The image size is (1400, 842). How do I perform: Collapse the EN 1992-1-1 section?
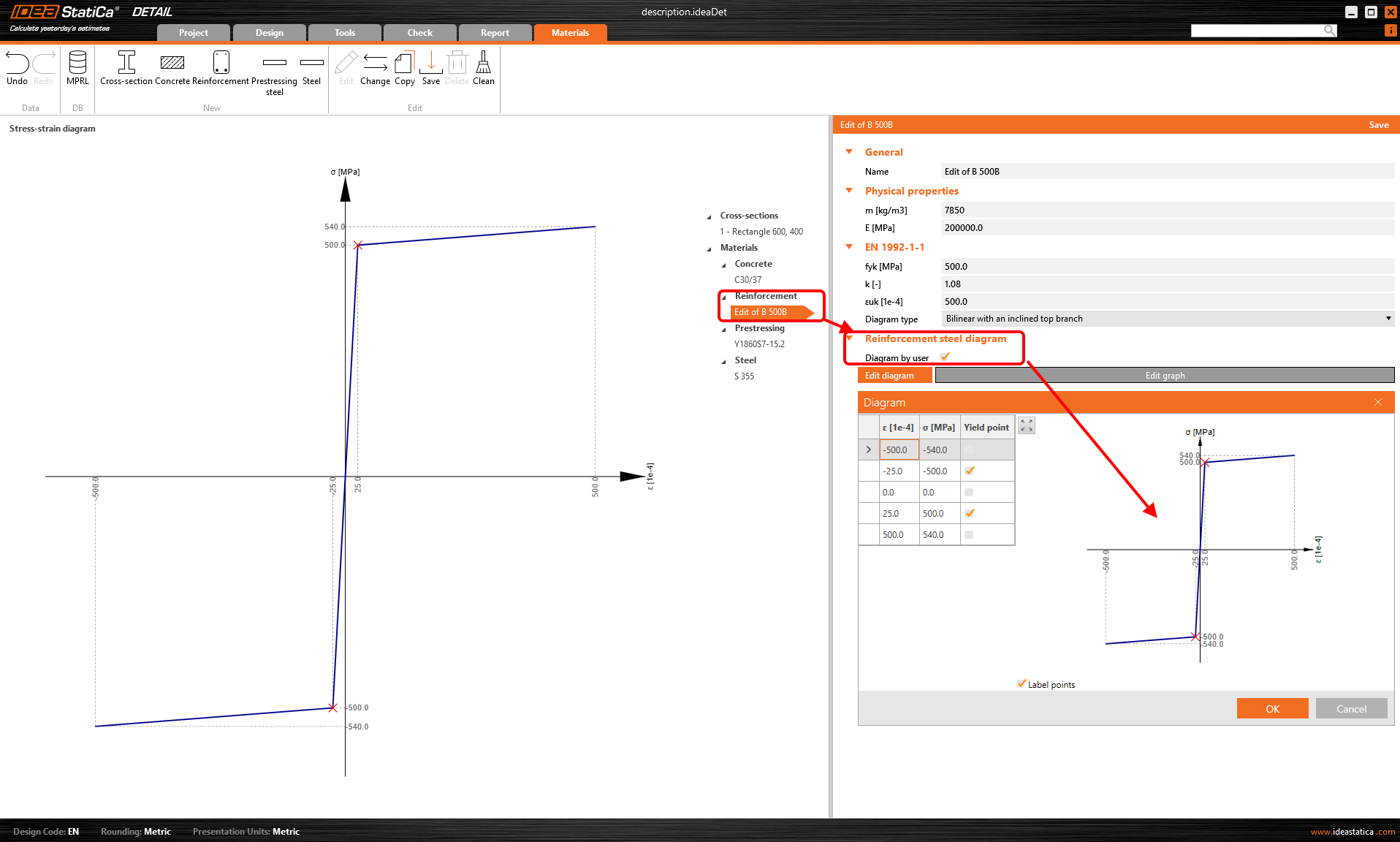(x=849, y=247)
